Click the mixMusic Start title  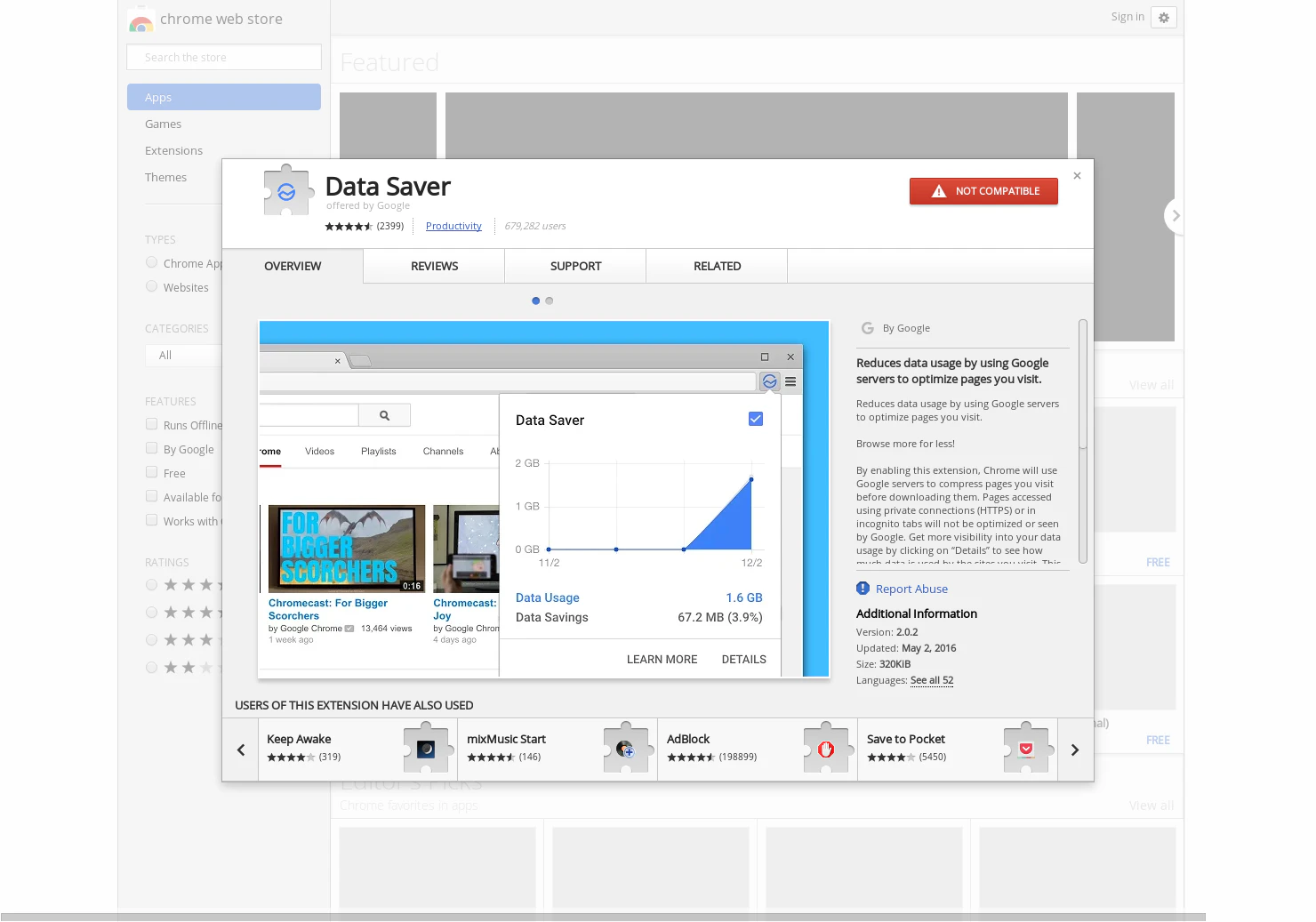tap(506, 739)
